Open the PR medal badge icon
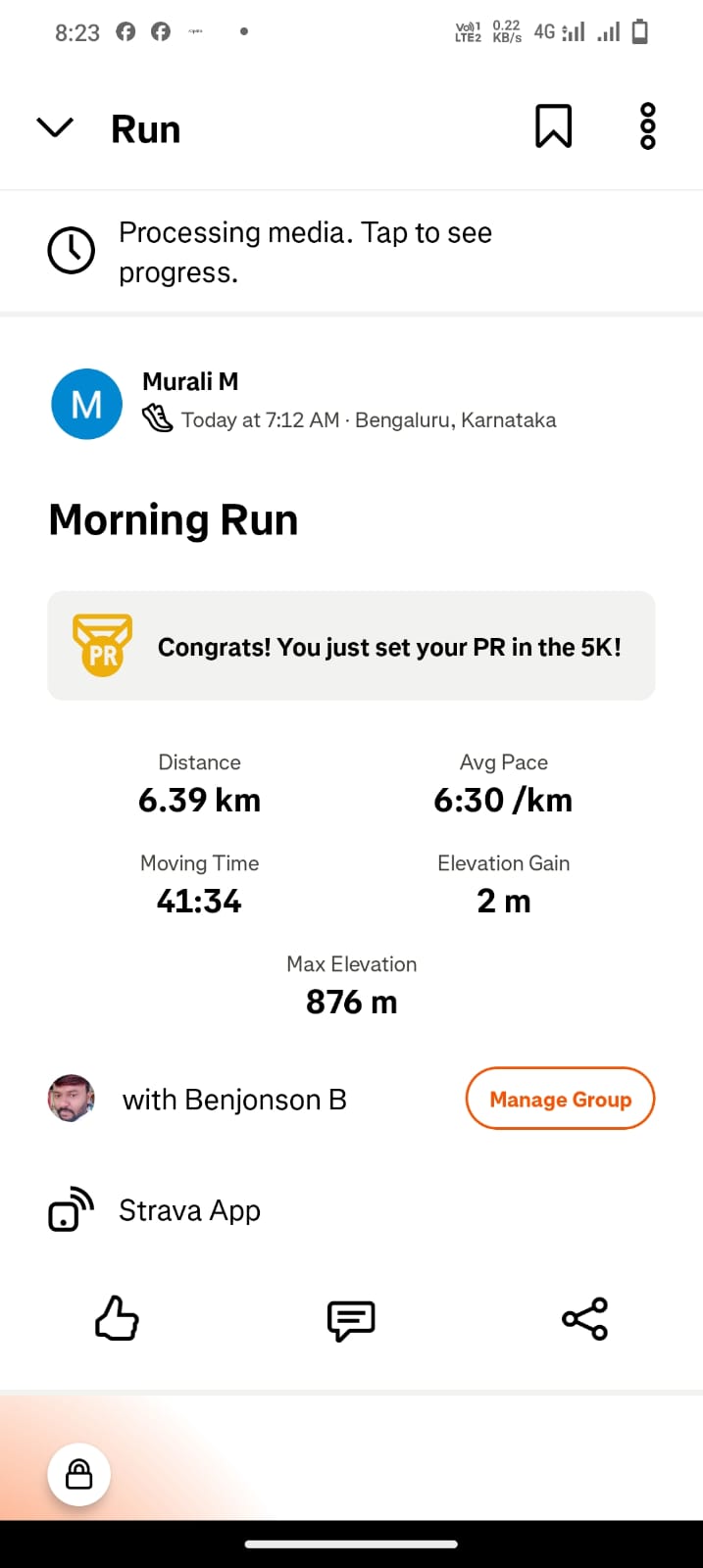 102,646
